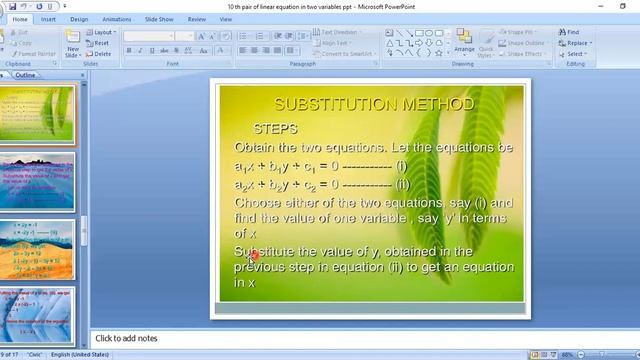This screenshot has width=640, height=360.
Task: Expand the shapes gallery More arrow
Action: tap(449, 53)
